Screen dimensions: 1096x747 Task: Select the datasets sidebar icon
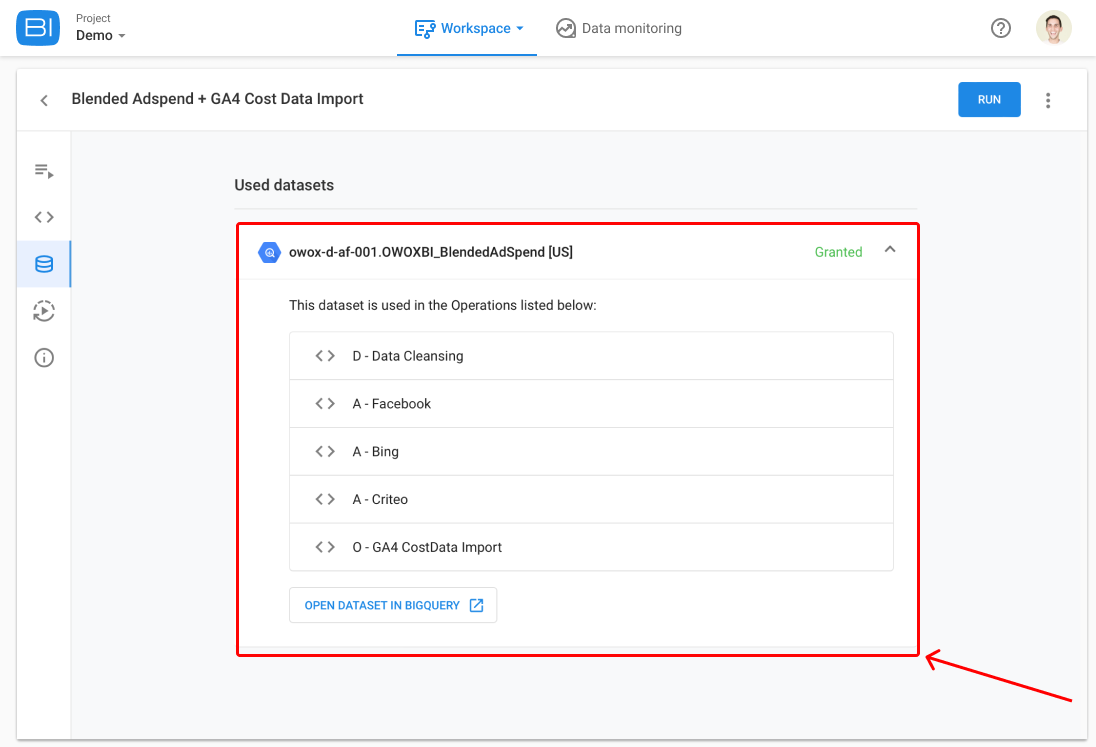44,264
